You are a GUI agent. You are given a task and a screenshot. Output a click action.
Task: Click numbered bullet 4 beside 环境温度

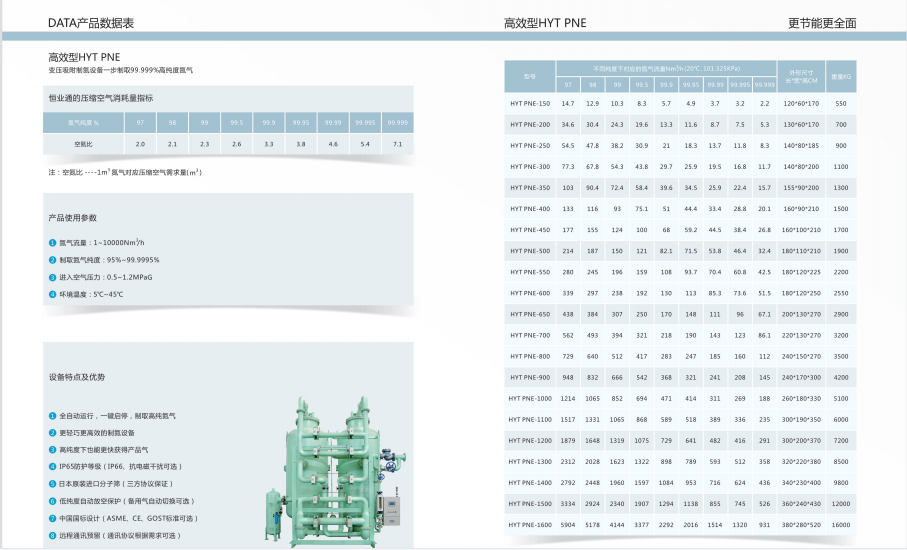coord(53,294)
